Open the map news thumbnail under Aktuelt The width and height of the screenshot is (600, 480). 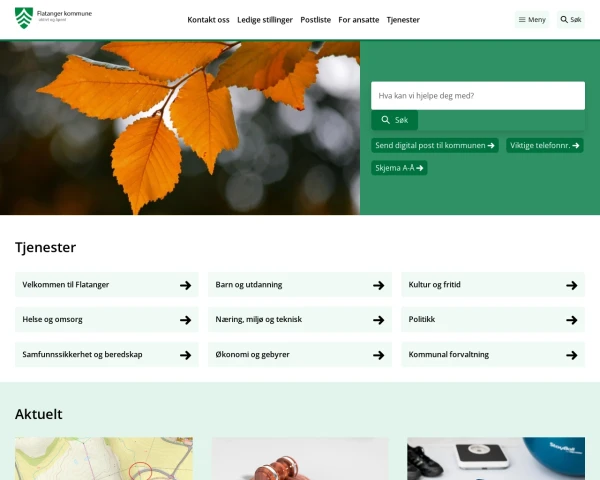pyautogui.click(x=104, y=459)
